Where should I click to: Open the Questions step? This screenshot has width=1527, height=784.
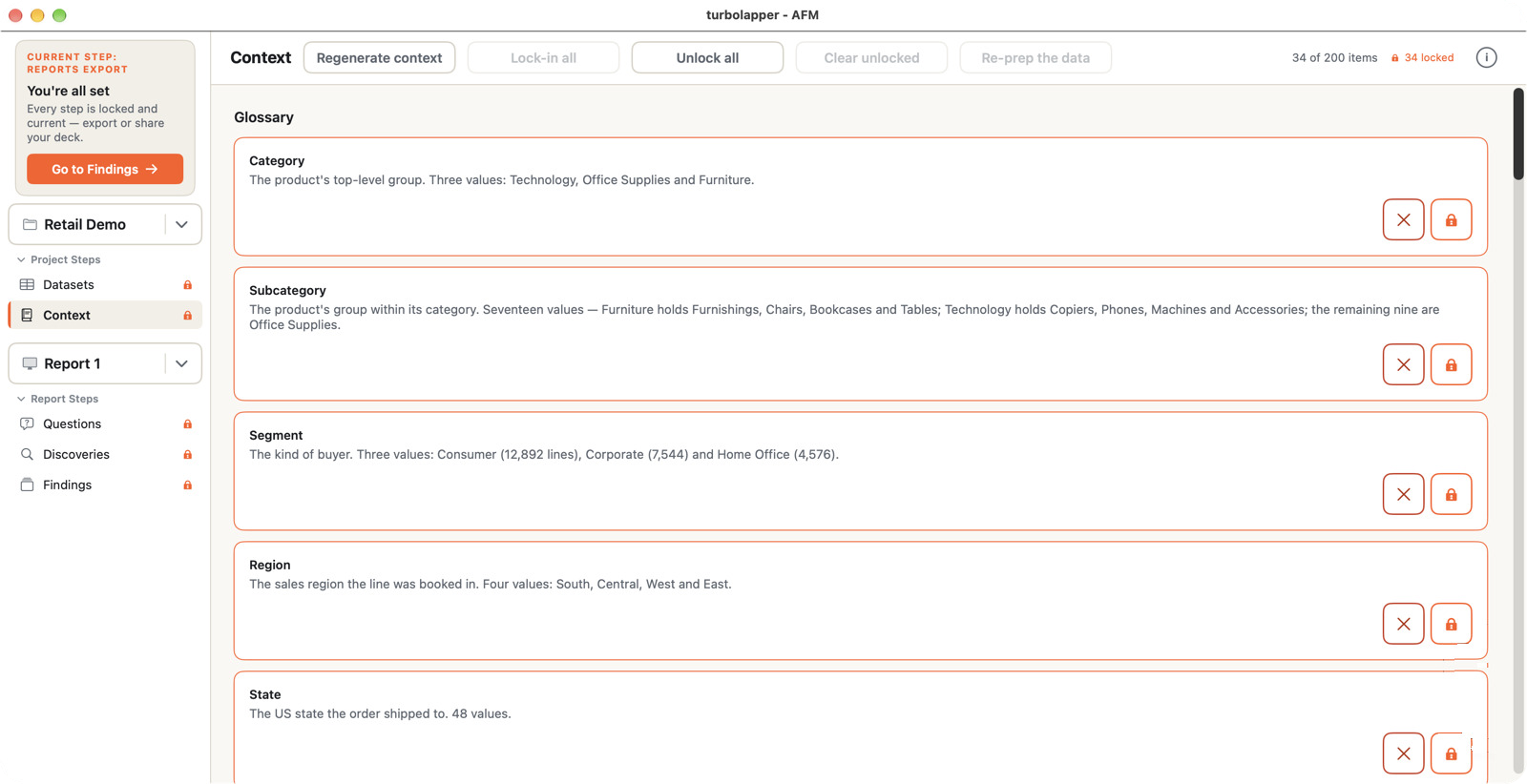point(105,424)
